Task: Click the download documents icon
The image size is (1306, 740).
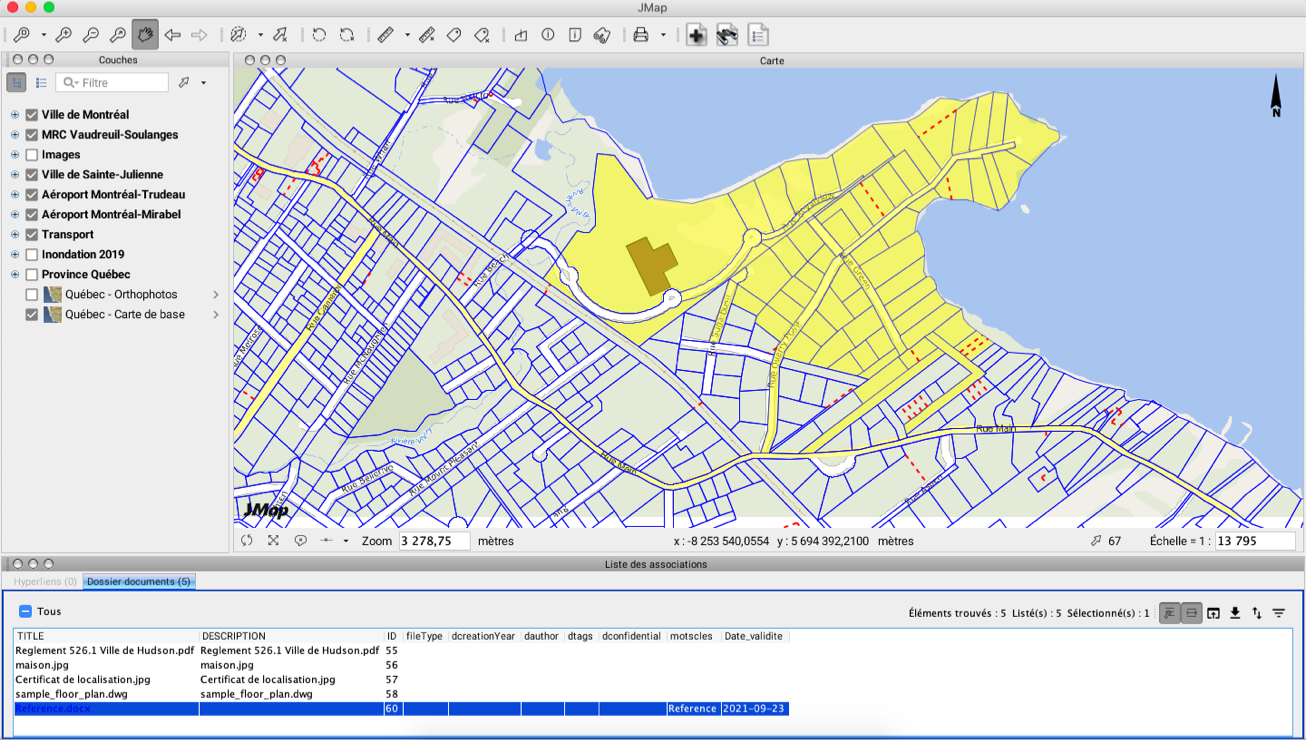Action: click(1235, 613)
